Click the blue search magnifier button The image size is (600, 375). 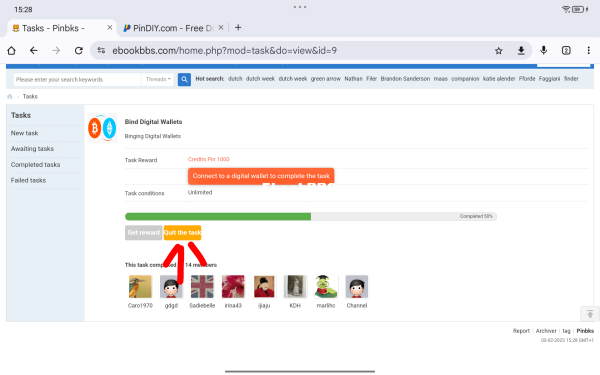click(184, 79)
